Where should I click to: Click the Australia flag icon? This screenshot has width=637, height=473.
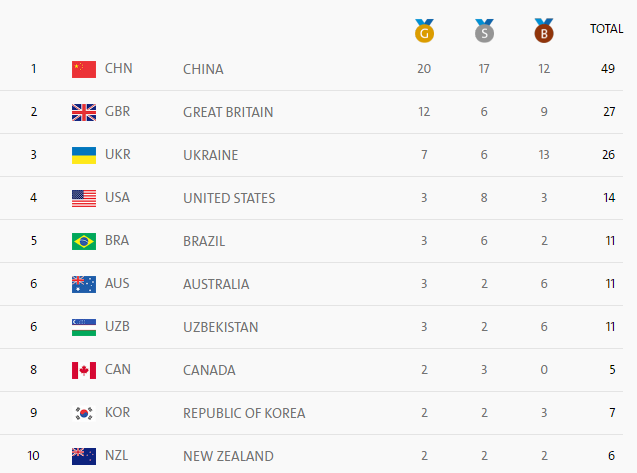(x=84, y=284)
